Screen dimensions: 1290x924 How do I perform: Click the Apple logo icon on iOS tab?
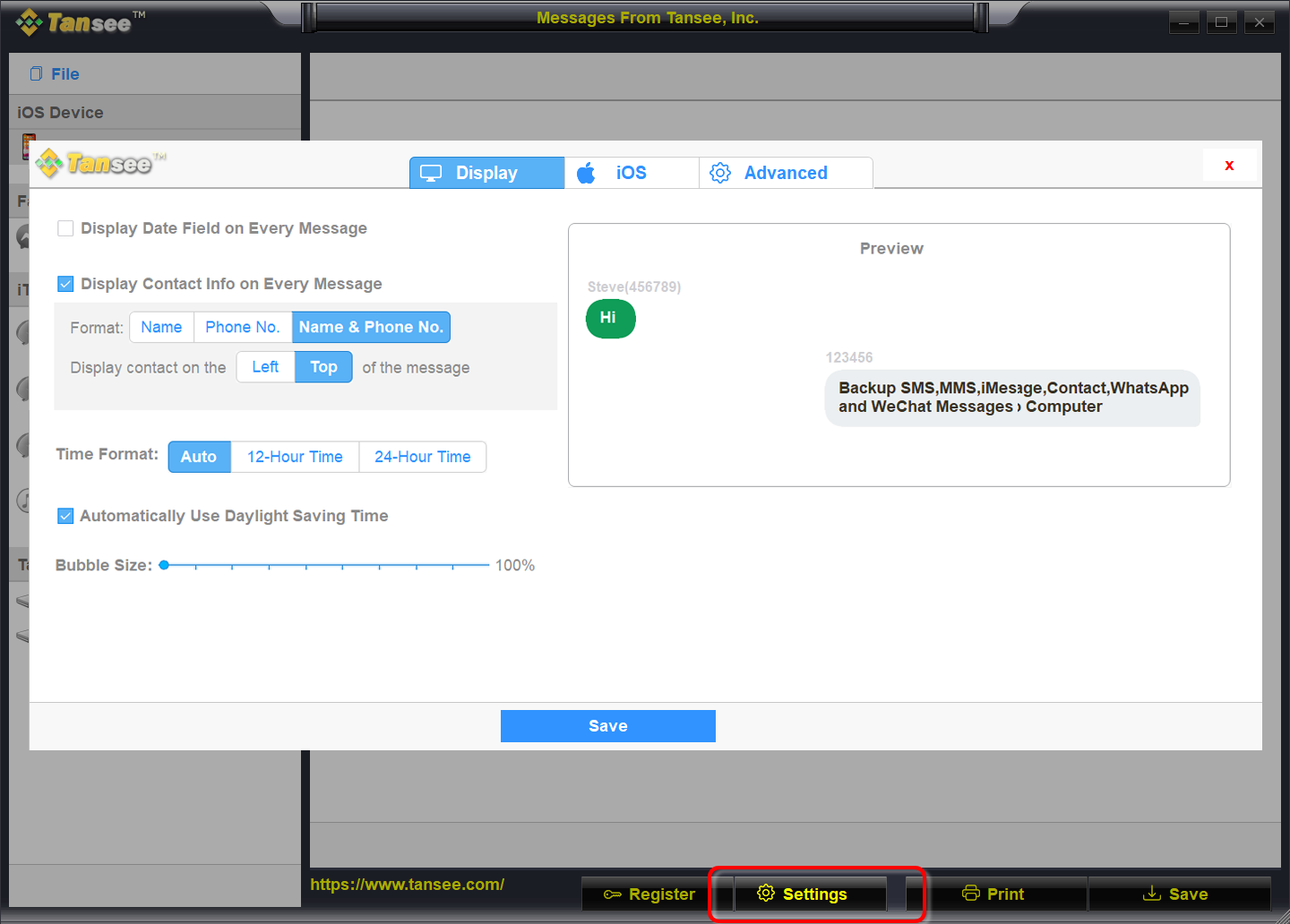[586, 173]
